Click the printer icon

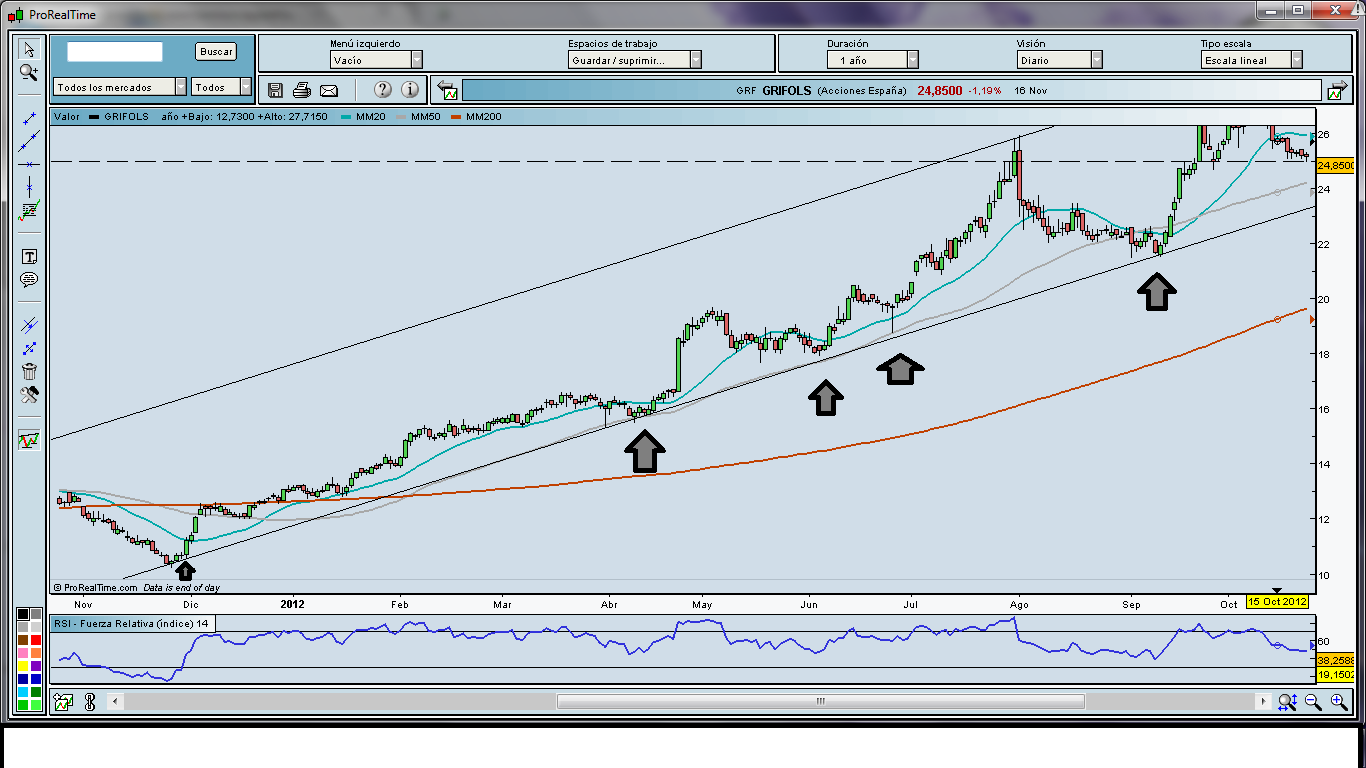302,91
